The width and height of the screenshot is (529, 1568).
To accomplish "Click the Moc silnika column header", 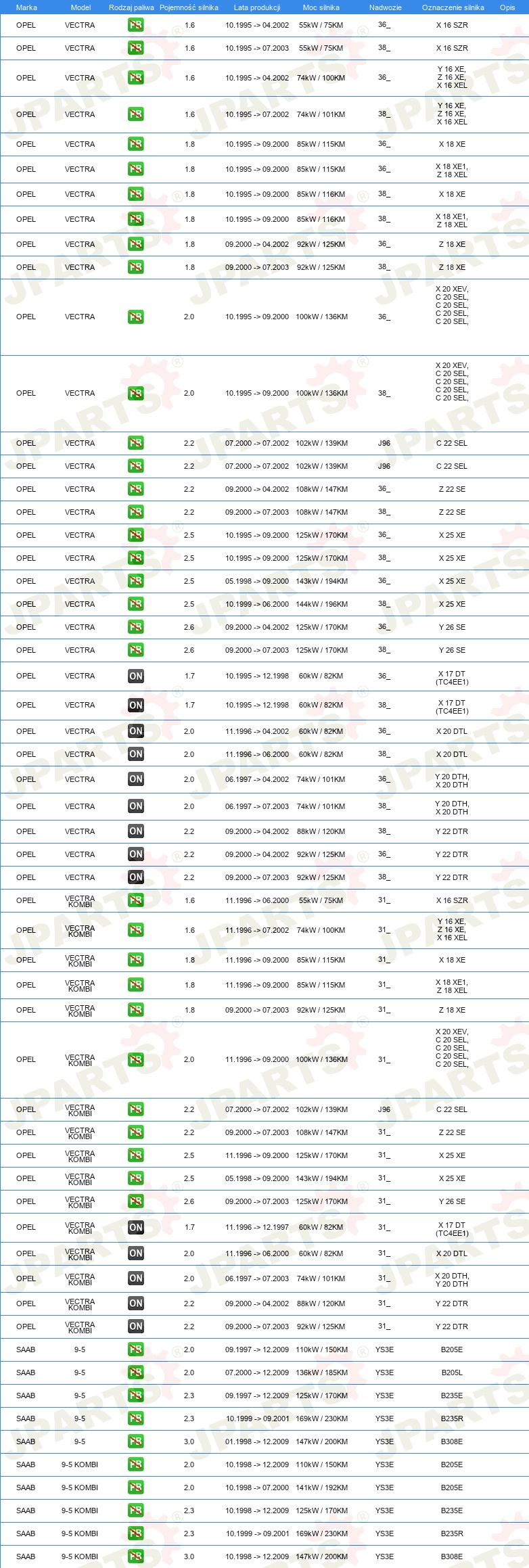I will [321, 7].
